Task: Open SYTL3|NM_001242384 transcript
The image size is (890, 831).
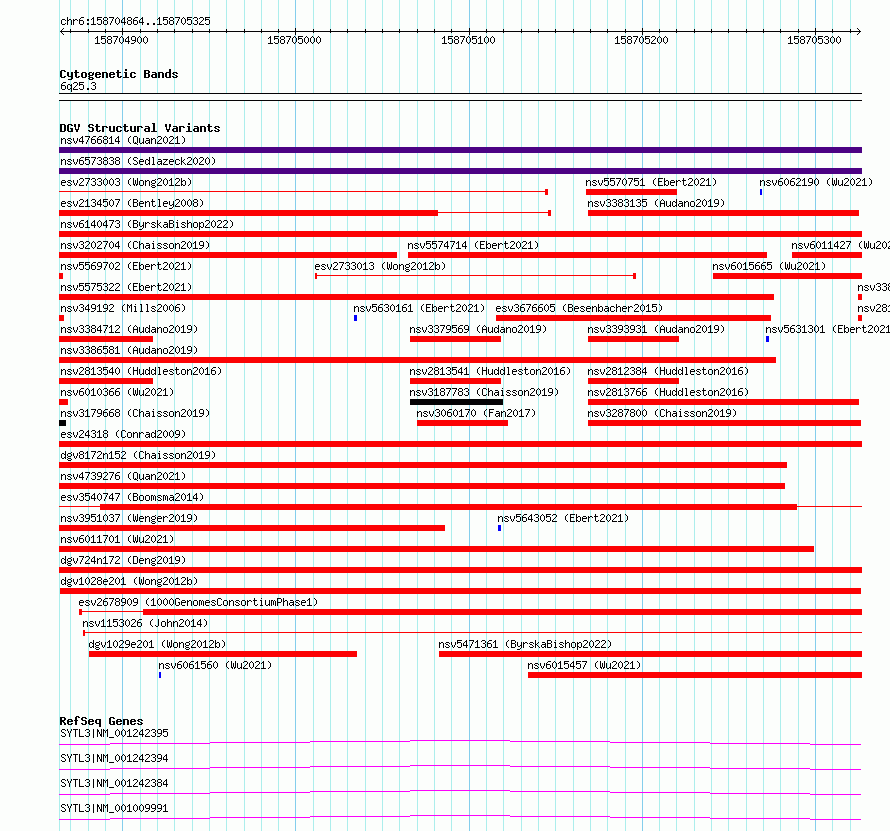Action: coord(460,791)
